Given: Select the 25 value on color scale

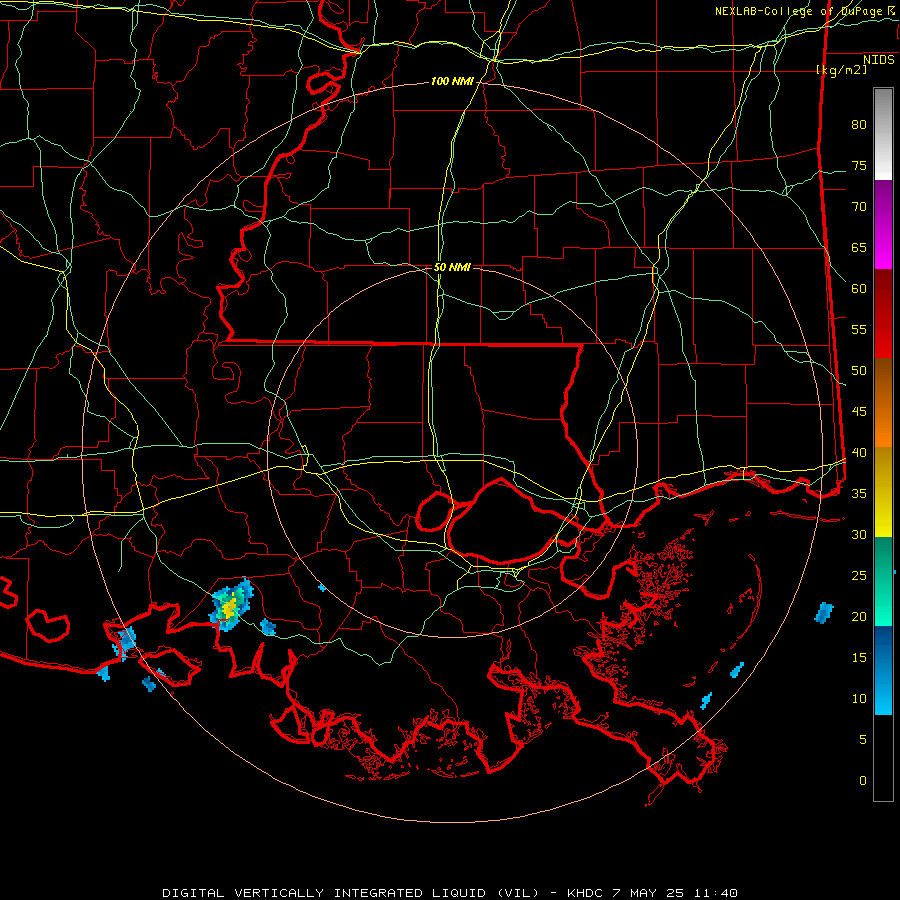Looking at the screenshot, I should point(859,575).
